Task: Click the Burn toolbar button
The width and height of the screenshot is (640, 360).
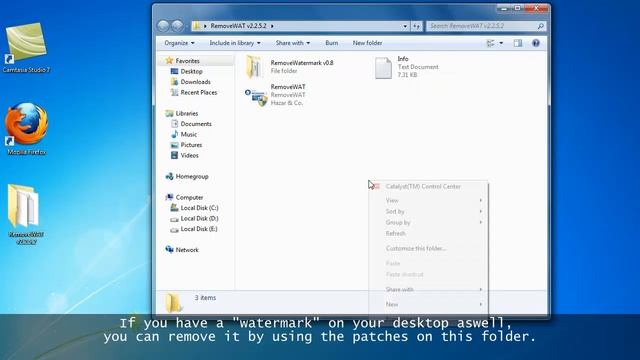Action: pyautogui.click(x=331, y=43)
